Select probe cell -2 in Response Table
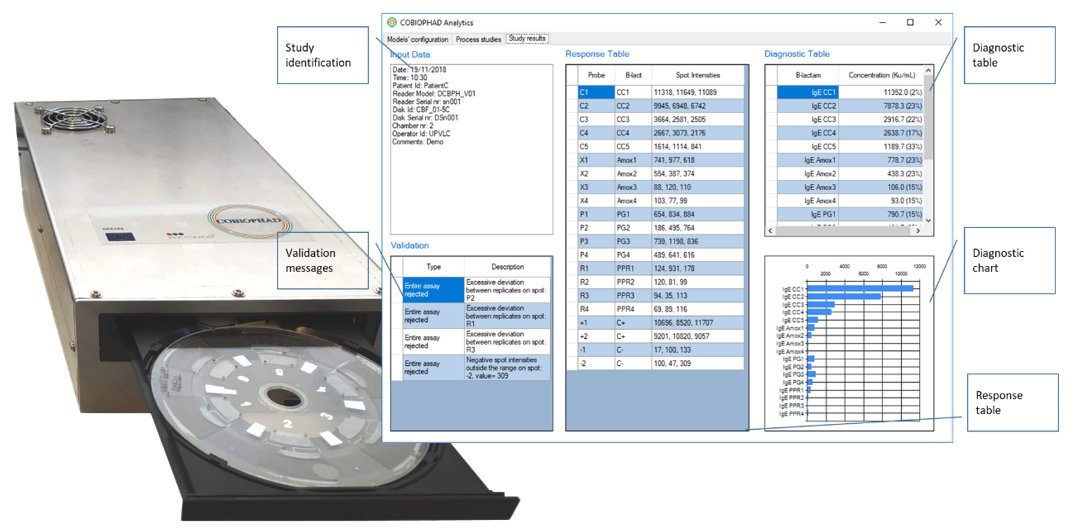The width and height of the screenshot is (1079, 528). (596, 363)
